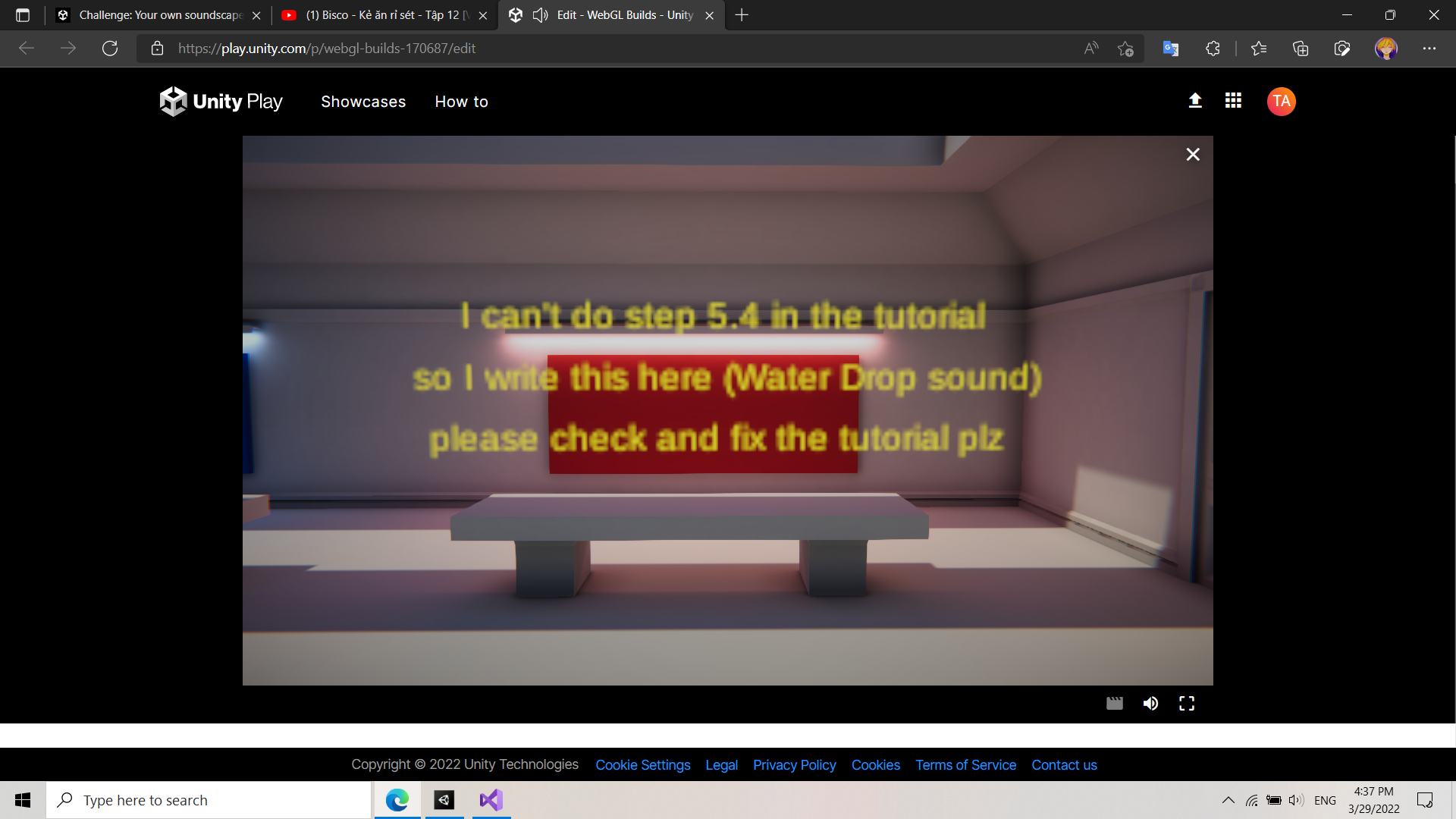Switch to the Bisco YouTube tab
Image resolution: width=1456 pixels, height=819 pixels.
pyautogui.click(x=379, y=14)
